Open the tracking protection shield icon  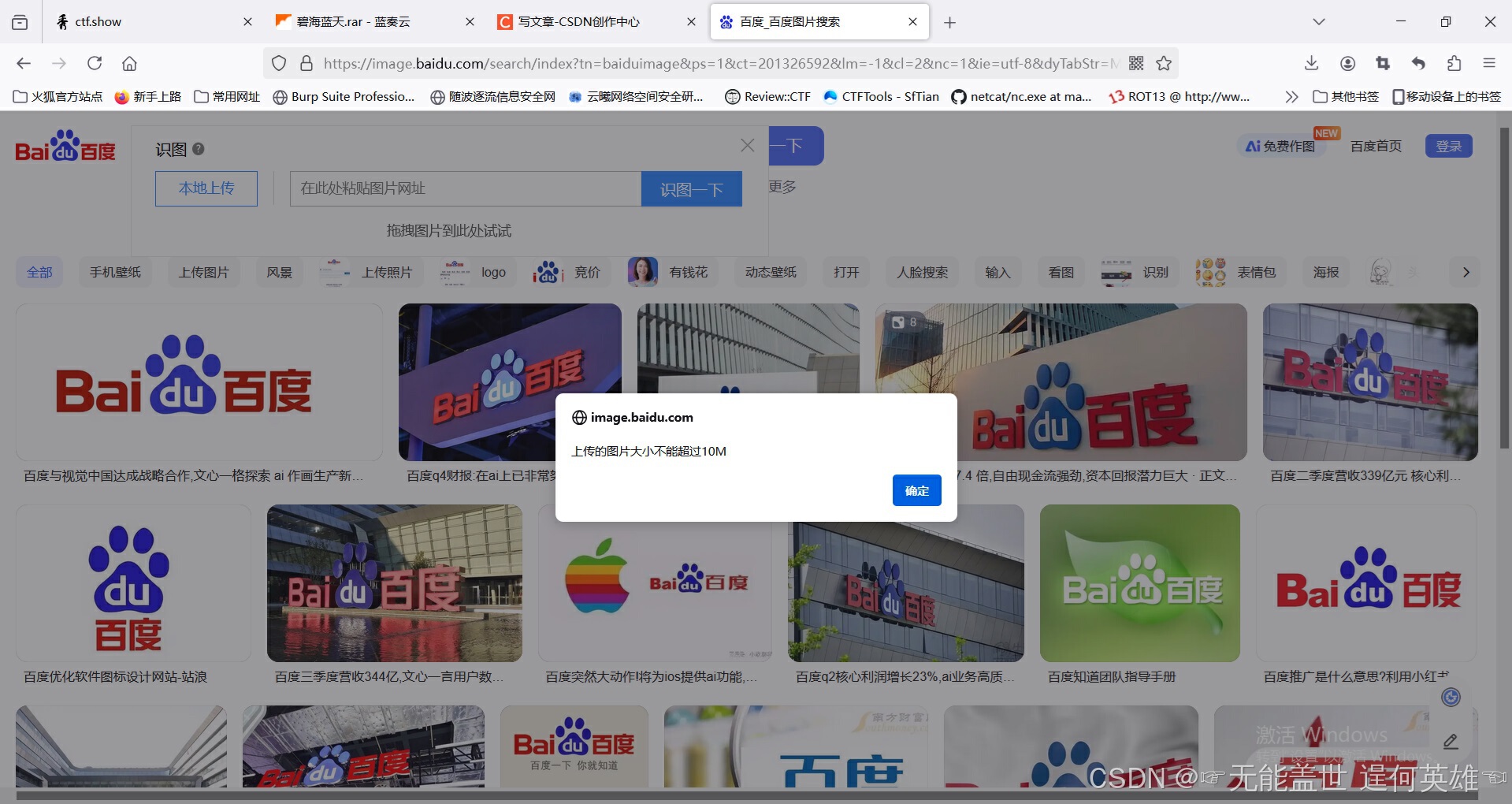point(279,63)
